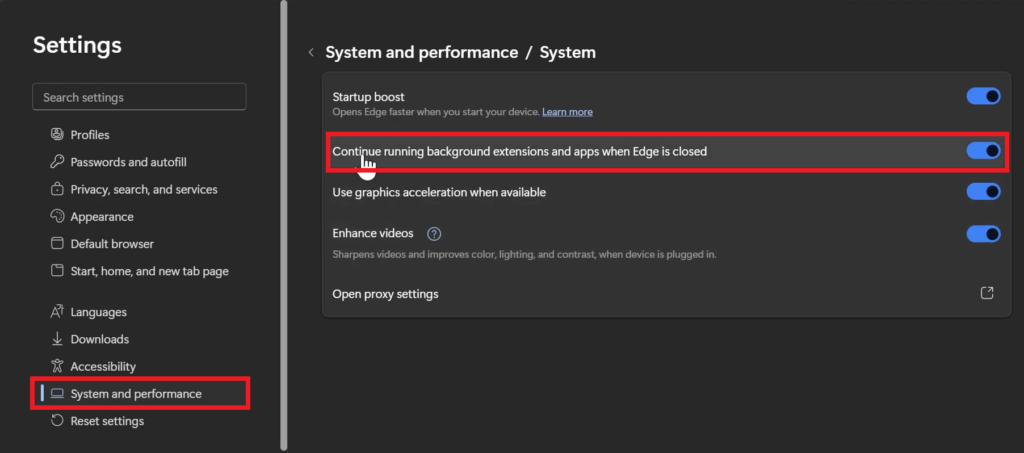Select Reset settings in sidebar
1024x453 pixels.
107,421
